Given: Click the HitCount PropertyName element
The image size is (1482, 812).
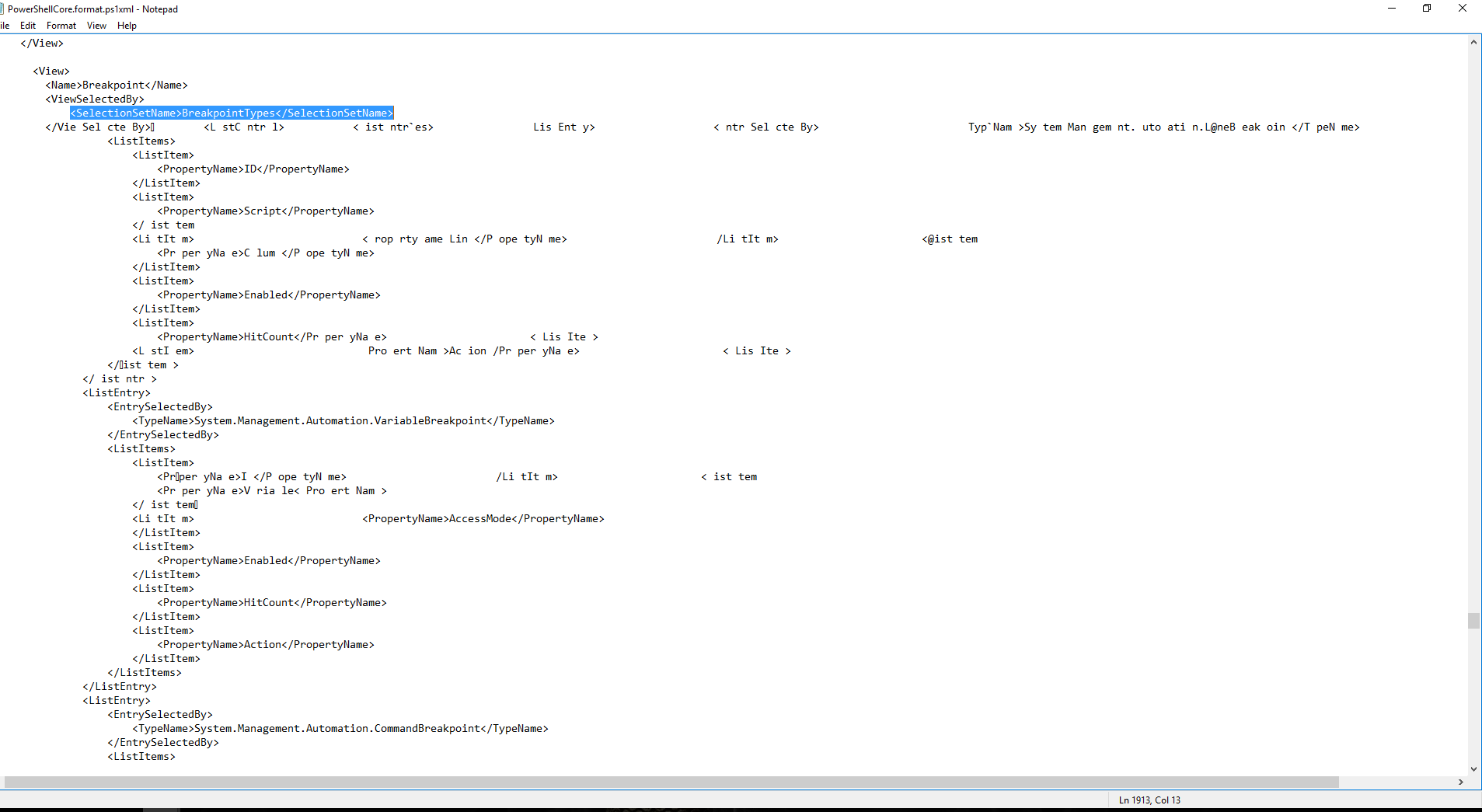Looking at the screenshot, I should 270,602.
